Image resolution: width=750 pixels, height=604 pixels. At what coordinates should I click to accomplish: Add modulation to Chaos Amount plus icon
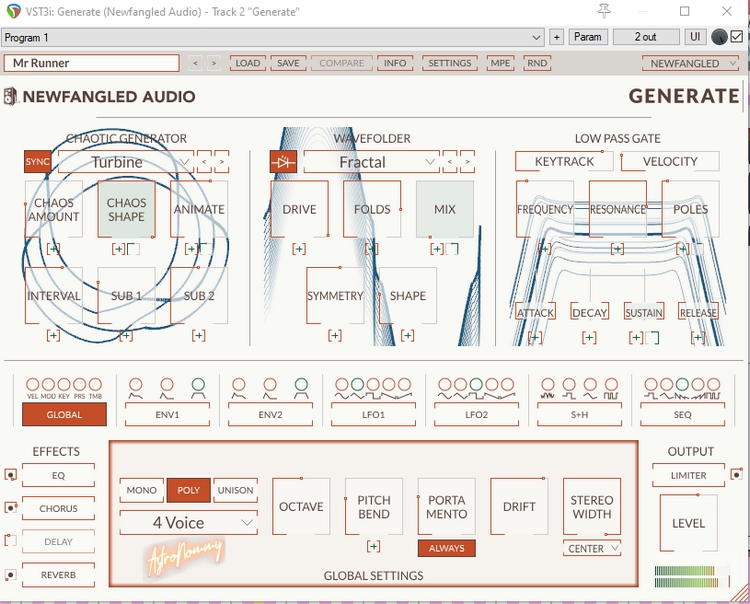click(x=53, y=249)
